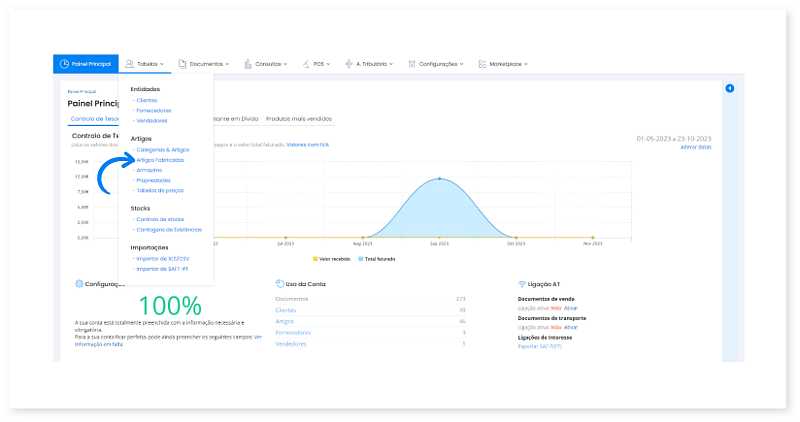Click the Exportar SAF-T(PT) link
Image resolution: width=800 pixels, height=422 pixels.
tap(541, 344)
